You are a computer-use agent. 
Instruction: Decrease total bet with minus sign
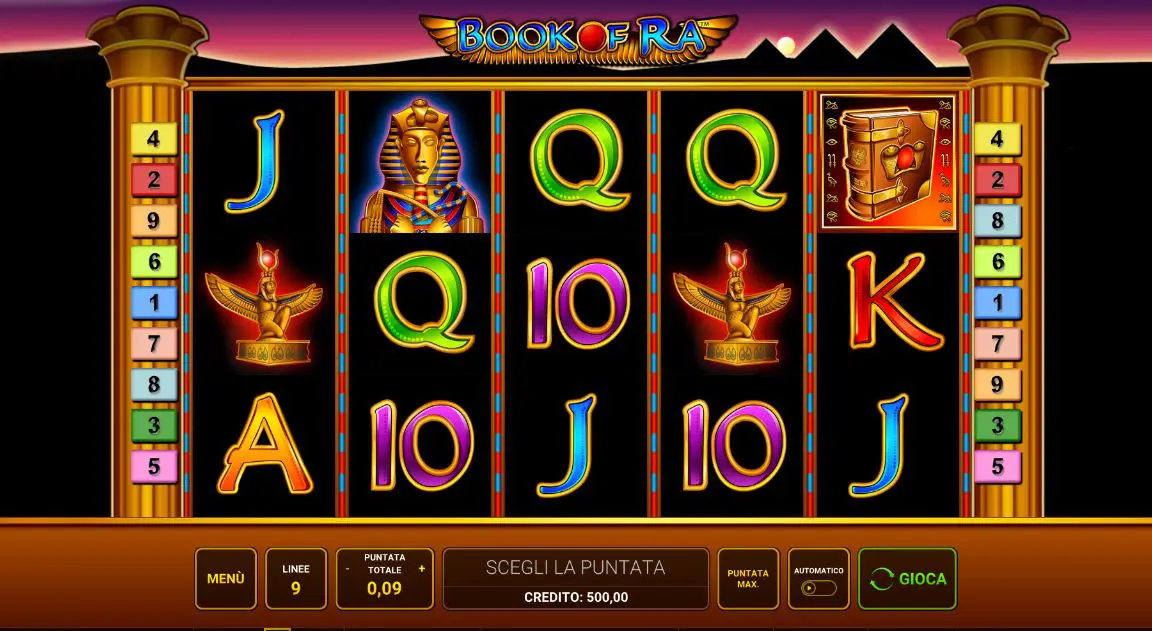tap(347, 569)
